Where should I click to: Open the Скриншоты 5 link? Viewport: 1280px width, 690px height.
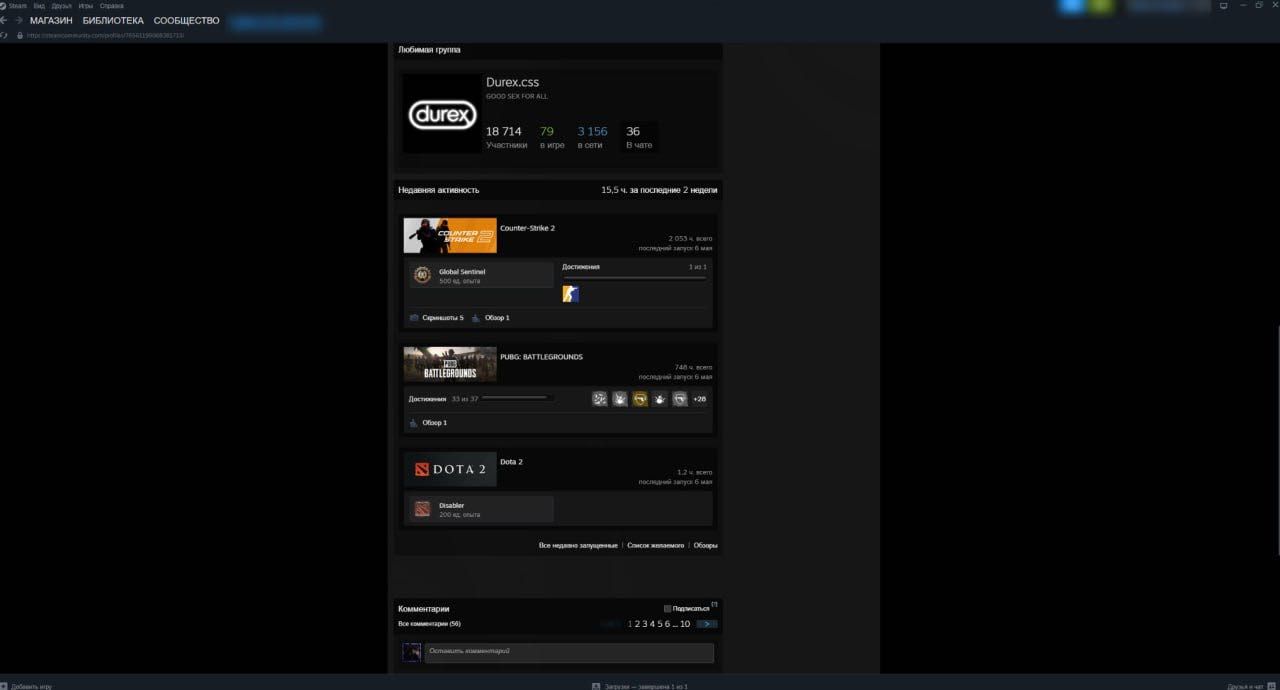[x=443, y=318]
